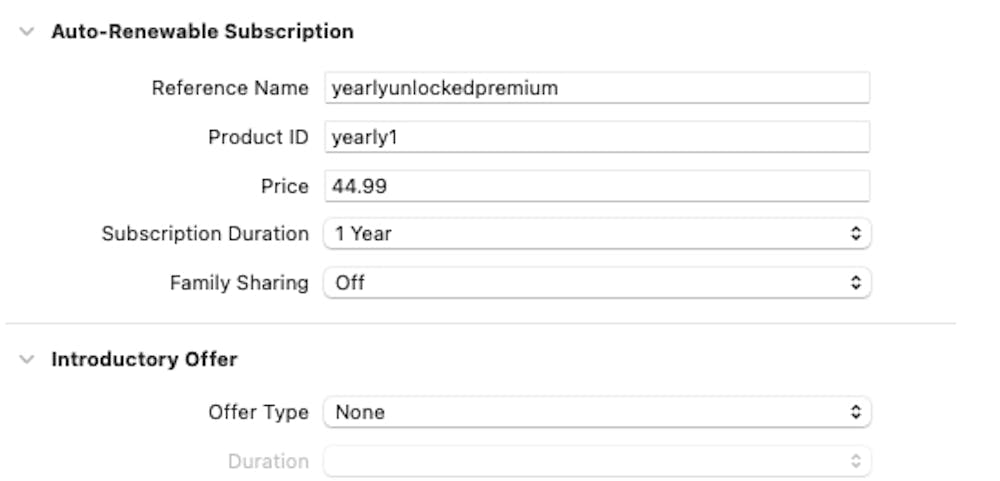Click the Family Sharing label

(239, 283)
